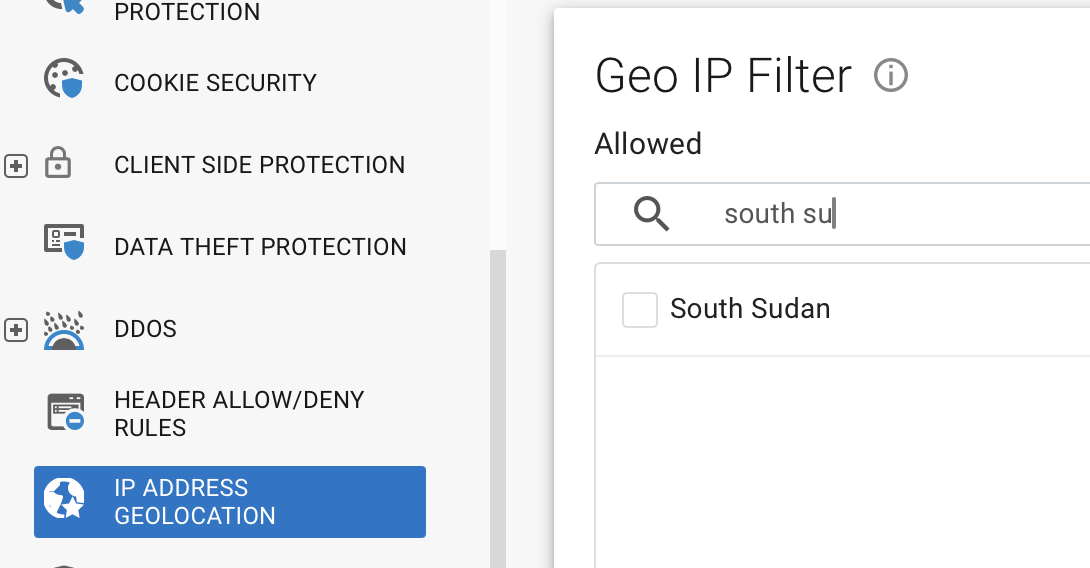The image size is (1090, 568).
Task: Select the IP Address Geolocation menu entry
Action: [229, 502]
